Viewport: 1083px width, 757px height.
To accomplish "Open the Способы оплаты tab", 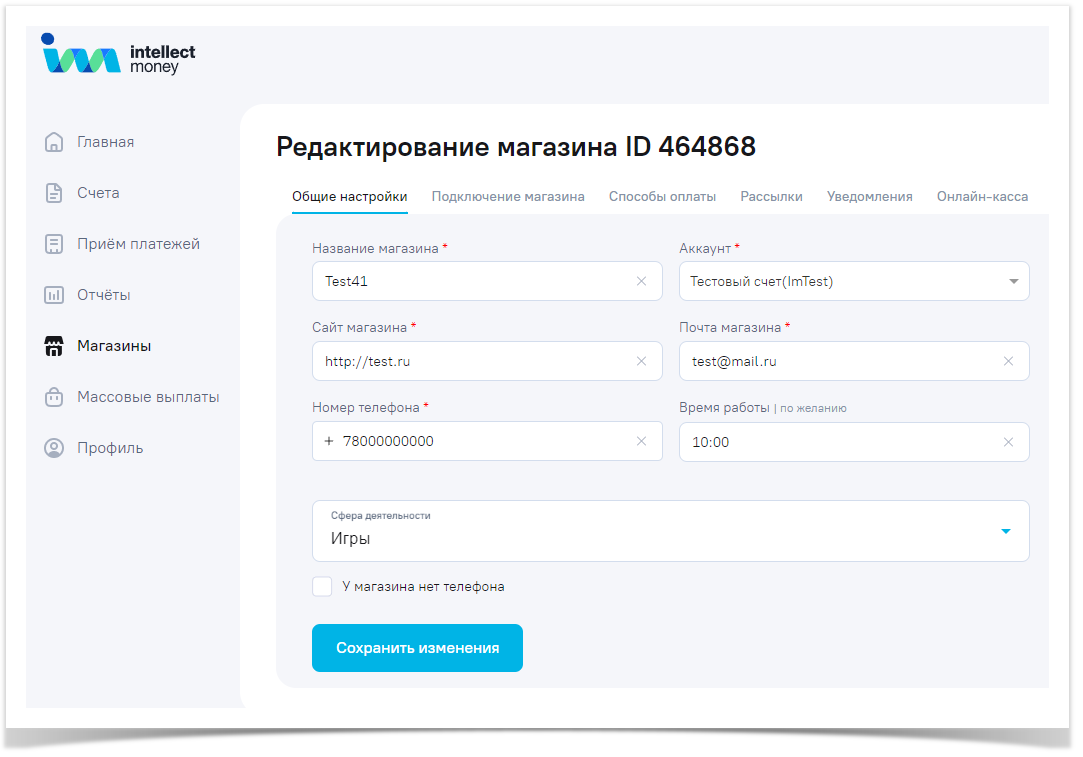I will point(662,196).
